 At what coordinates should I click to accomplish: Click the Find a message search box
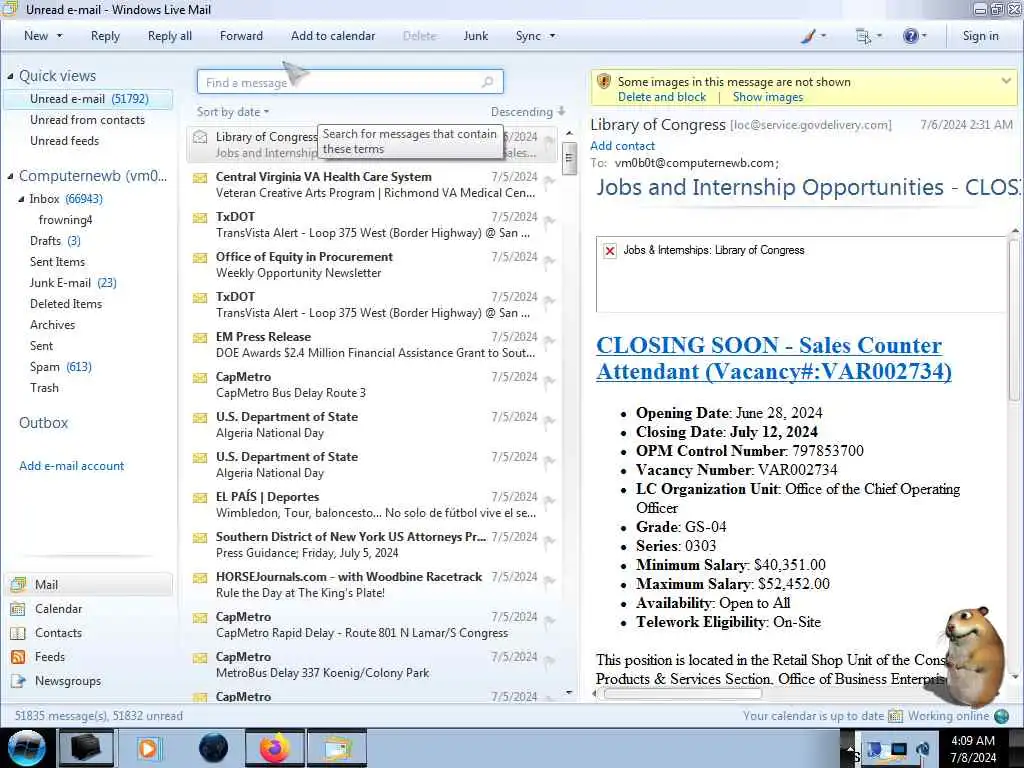(x=350, y=82)
